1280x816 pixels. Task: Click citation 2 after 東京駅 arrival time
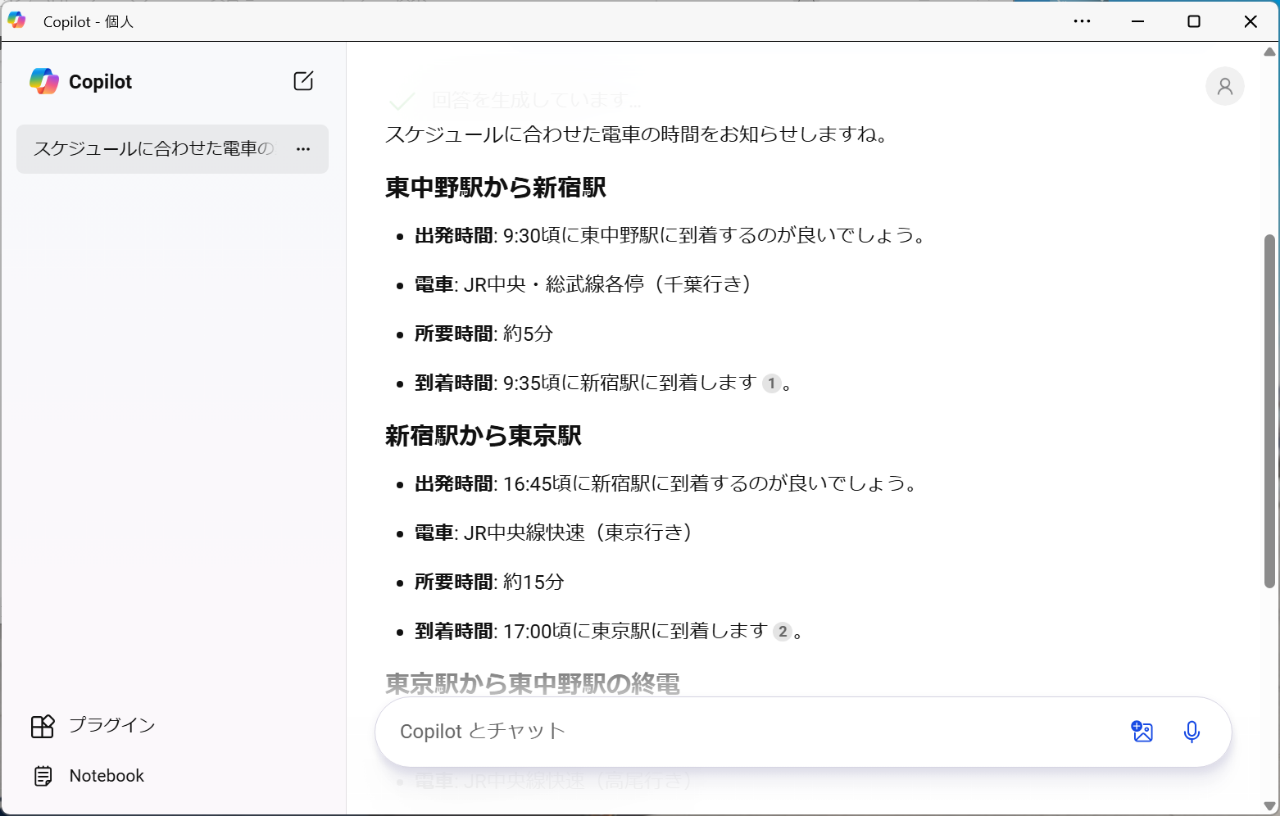click(783, 631)
